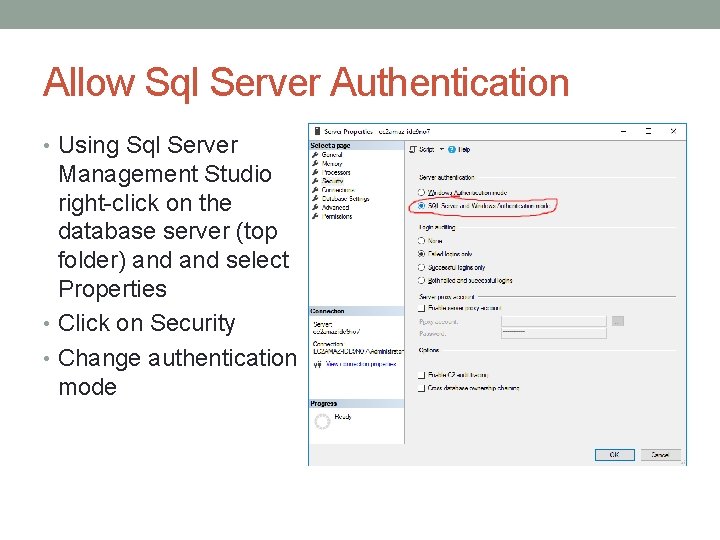This screenshot has height=540, width=720.
Task: Select the Security page
Action: coord(332,181)
